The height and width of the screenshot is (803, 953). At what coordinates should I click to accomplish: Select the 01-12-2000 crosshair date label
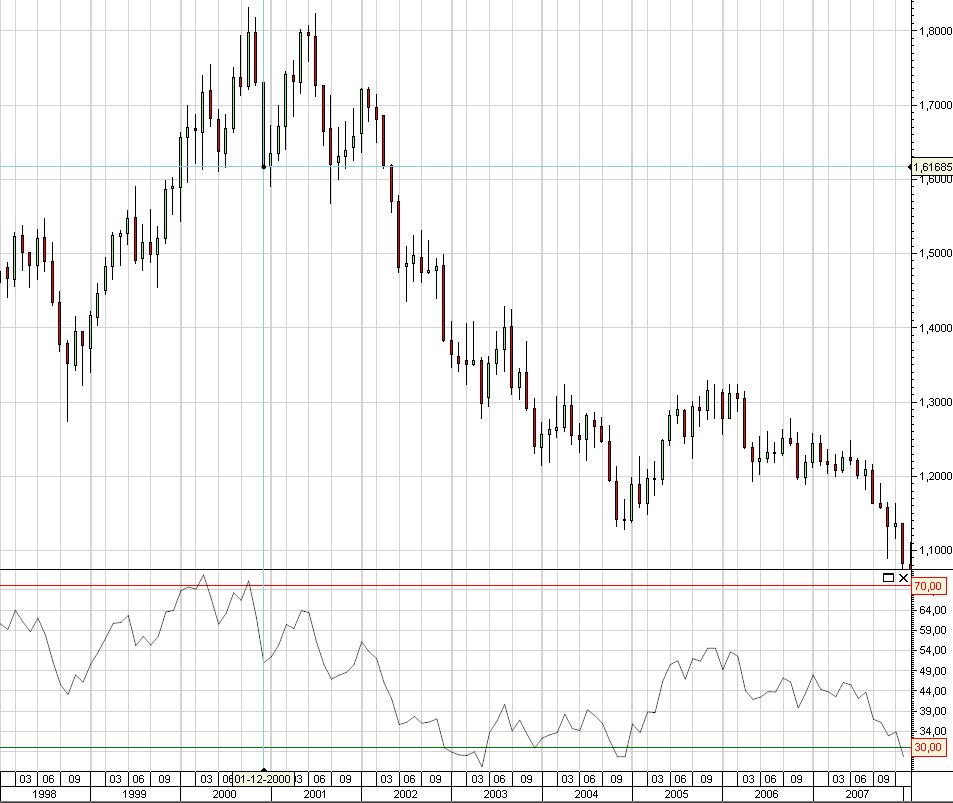pyautogui.click(x=262, y=779)
